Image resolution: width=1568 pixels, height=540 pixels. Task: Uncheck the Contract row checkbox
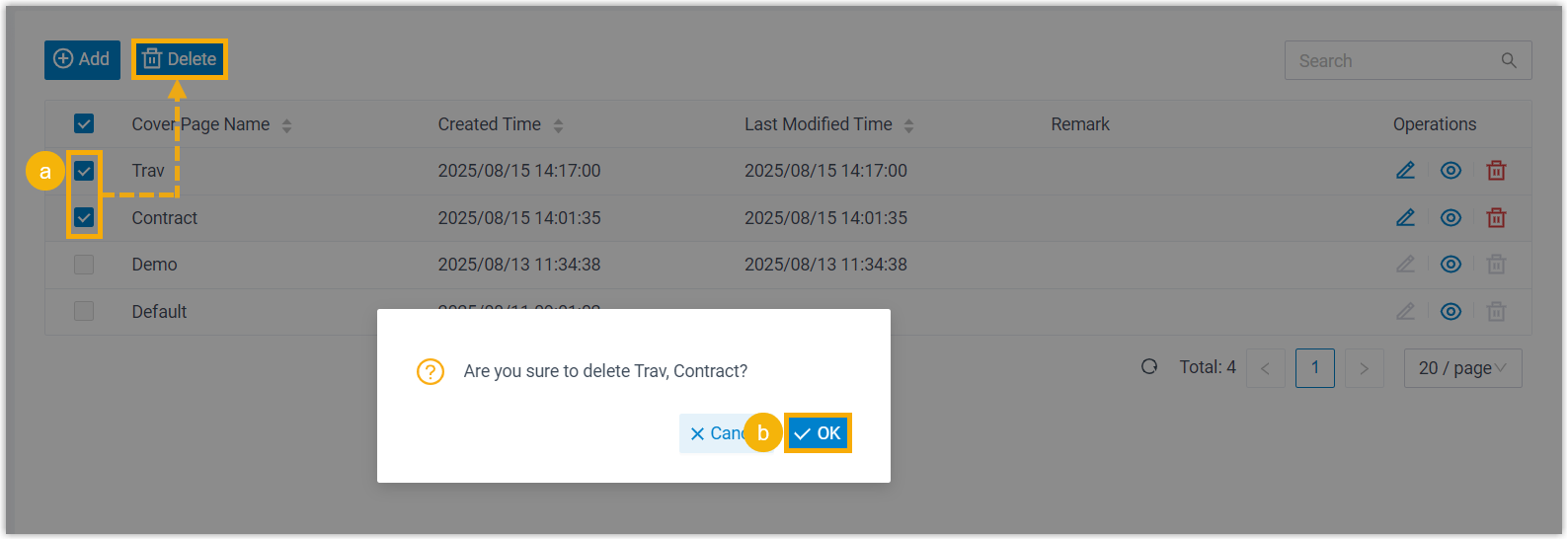point(84,218)
